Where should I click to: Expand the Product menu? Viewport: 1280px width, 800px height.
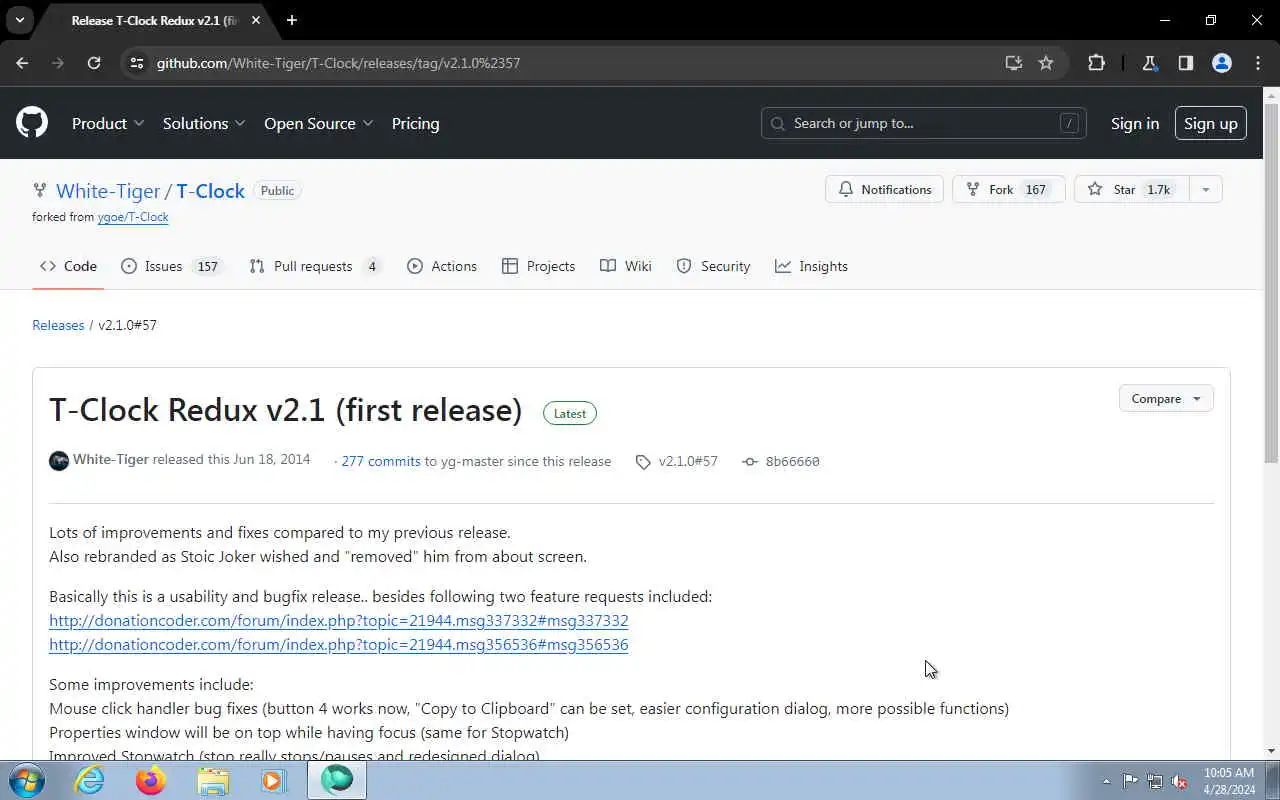108,123
